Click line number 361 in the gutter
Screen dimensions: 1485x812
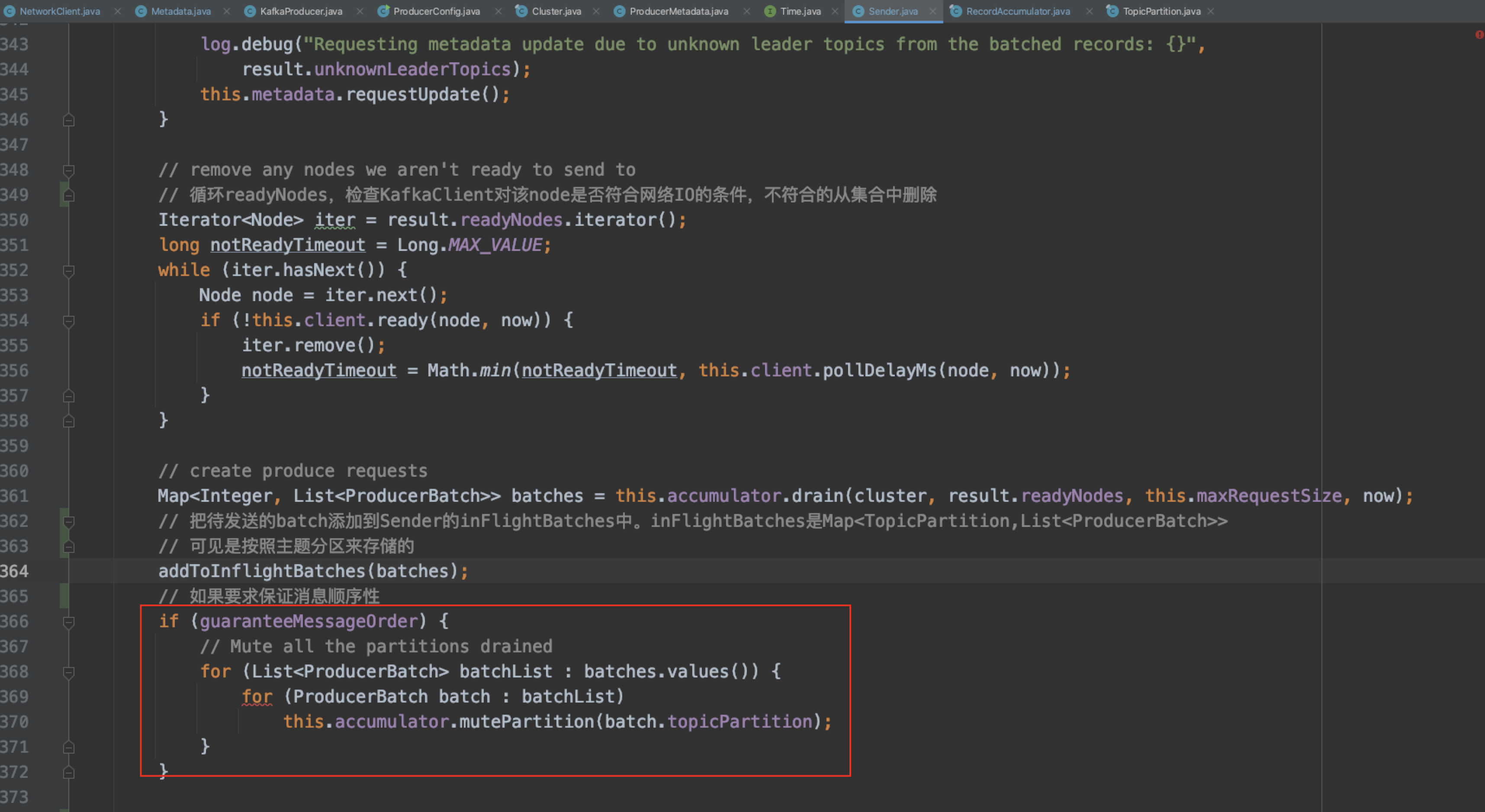[14, 496]
